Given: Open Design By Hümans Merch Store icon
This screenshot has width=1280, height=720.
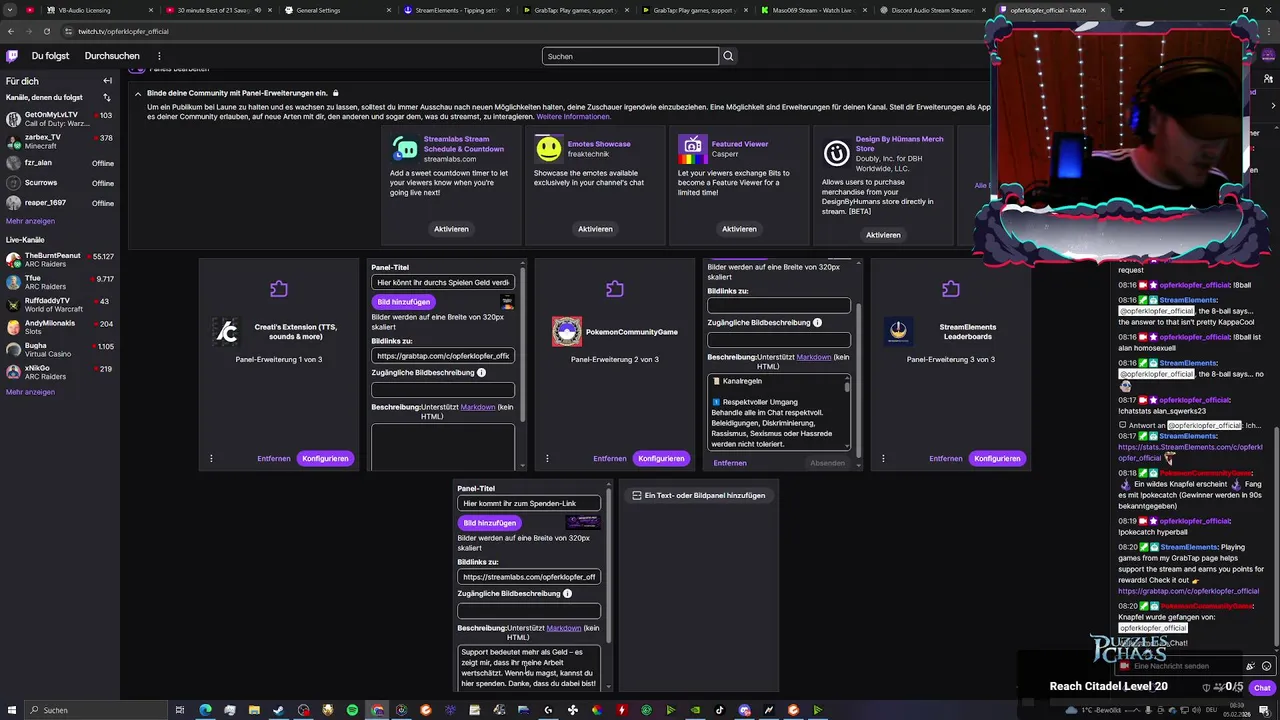Looking at the screenshot, I should coord(837,153).
